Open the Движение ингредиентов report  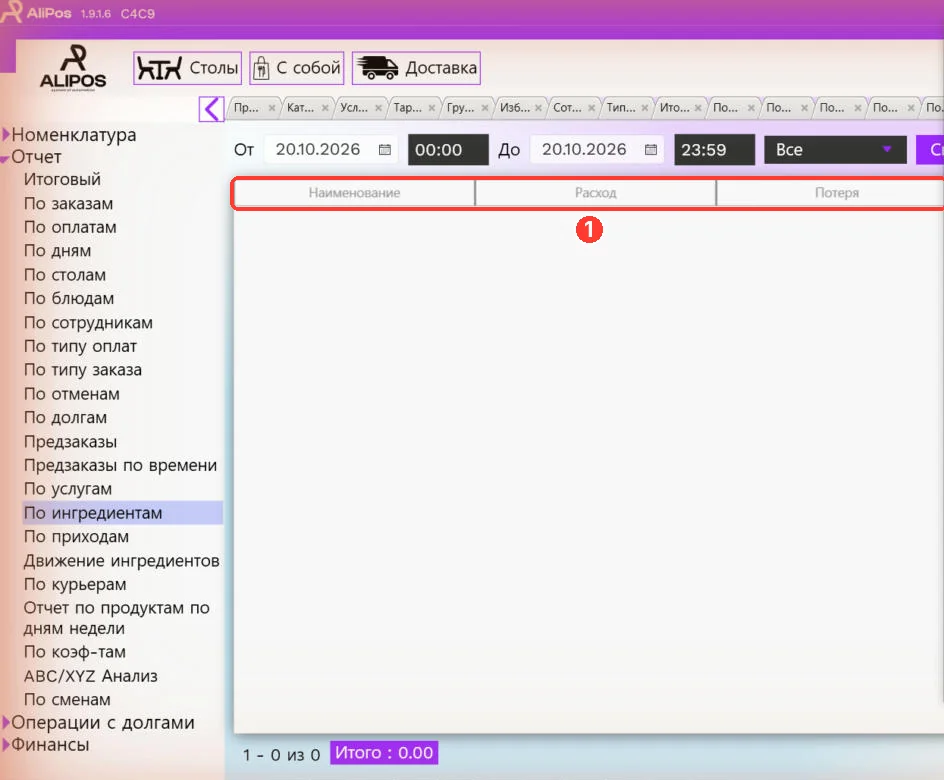[x=122, y=560]
